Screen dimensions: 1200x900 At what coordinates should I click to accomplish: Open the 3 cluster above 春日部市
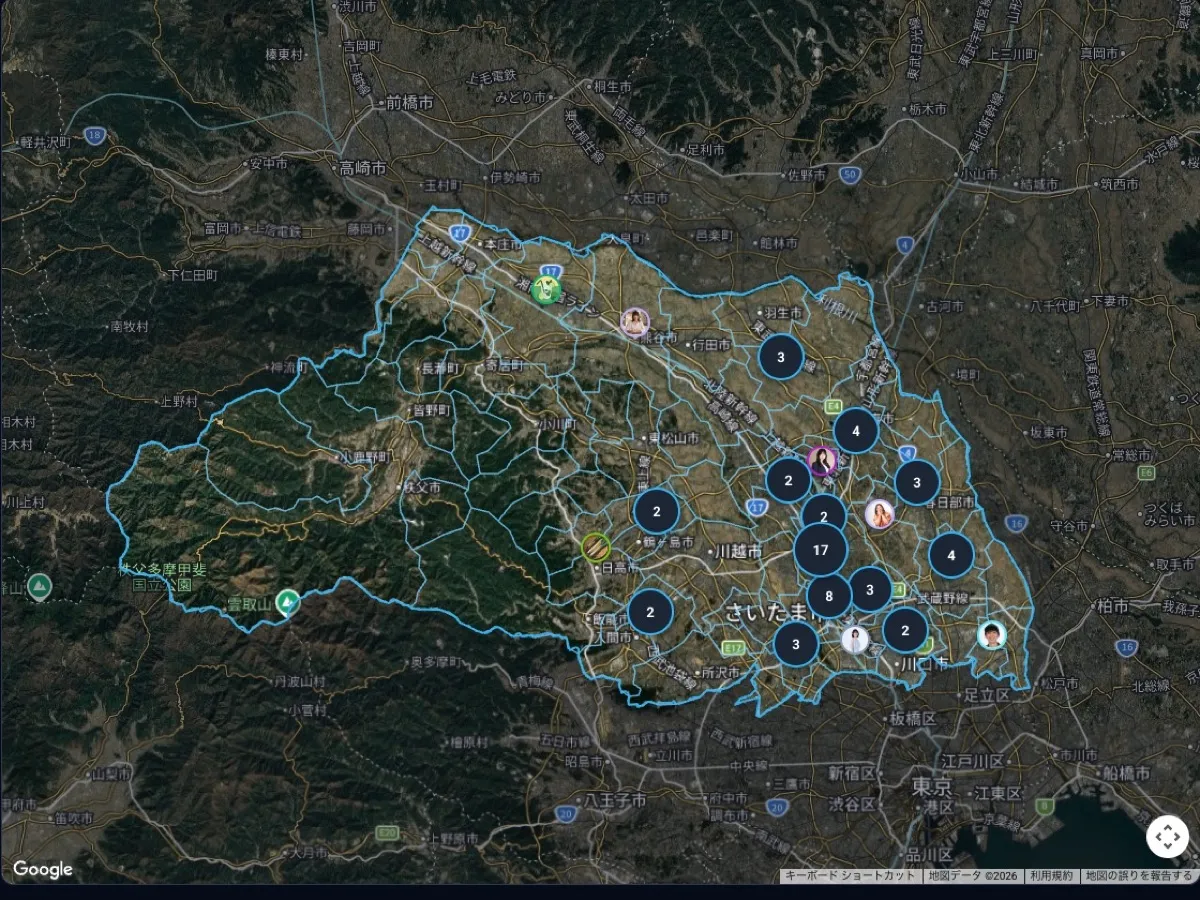917,483
